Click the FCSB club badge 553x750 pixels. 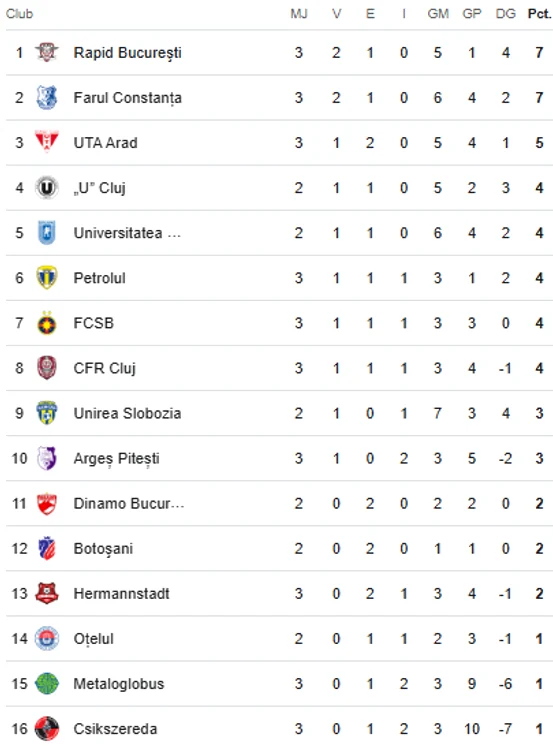point(47,323)
